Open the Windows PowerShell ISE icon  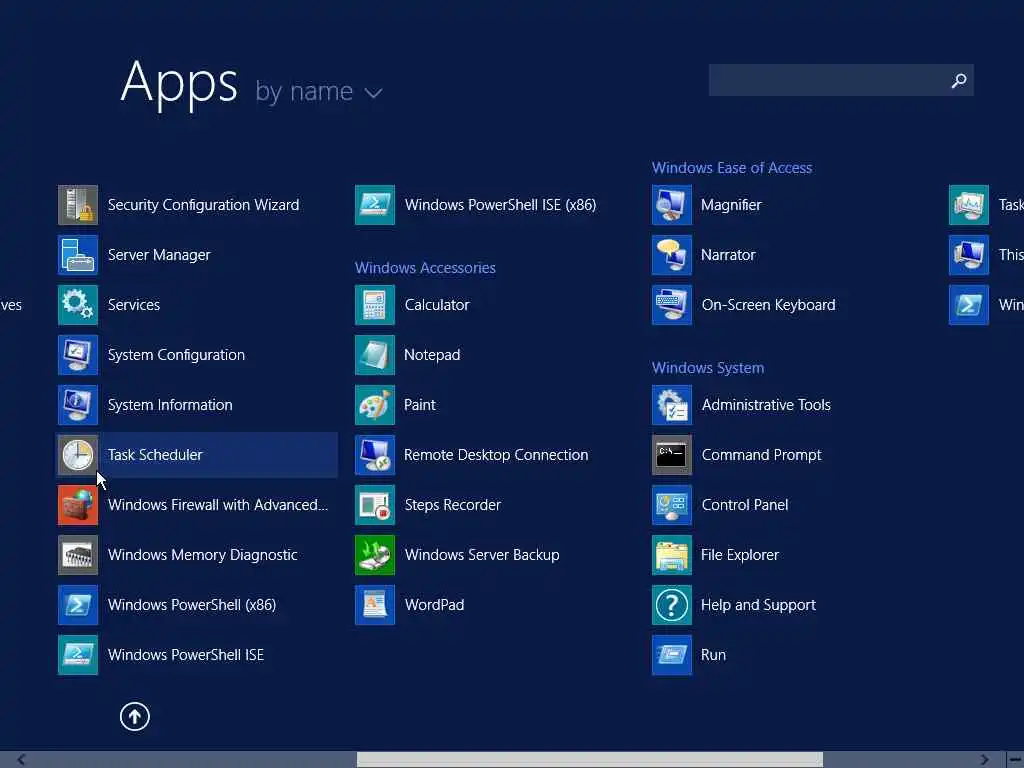coord(78,654)
